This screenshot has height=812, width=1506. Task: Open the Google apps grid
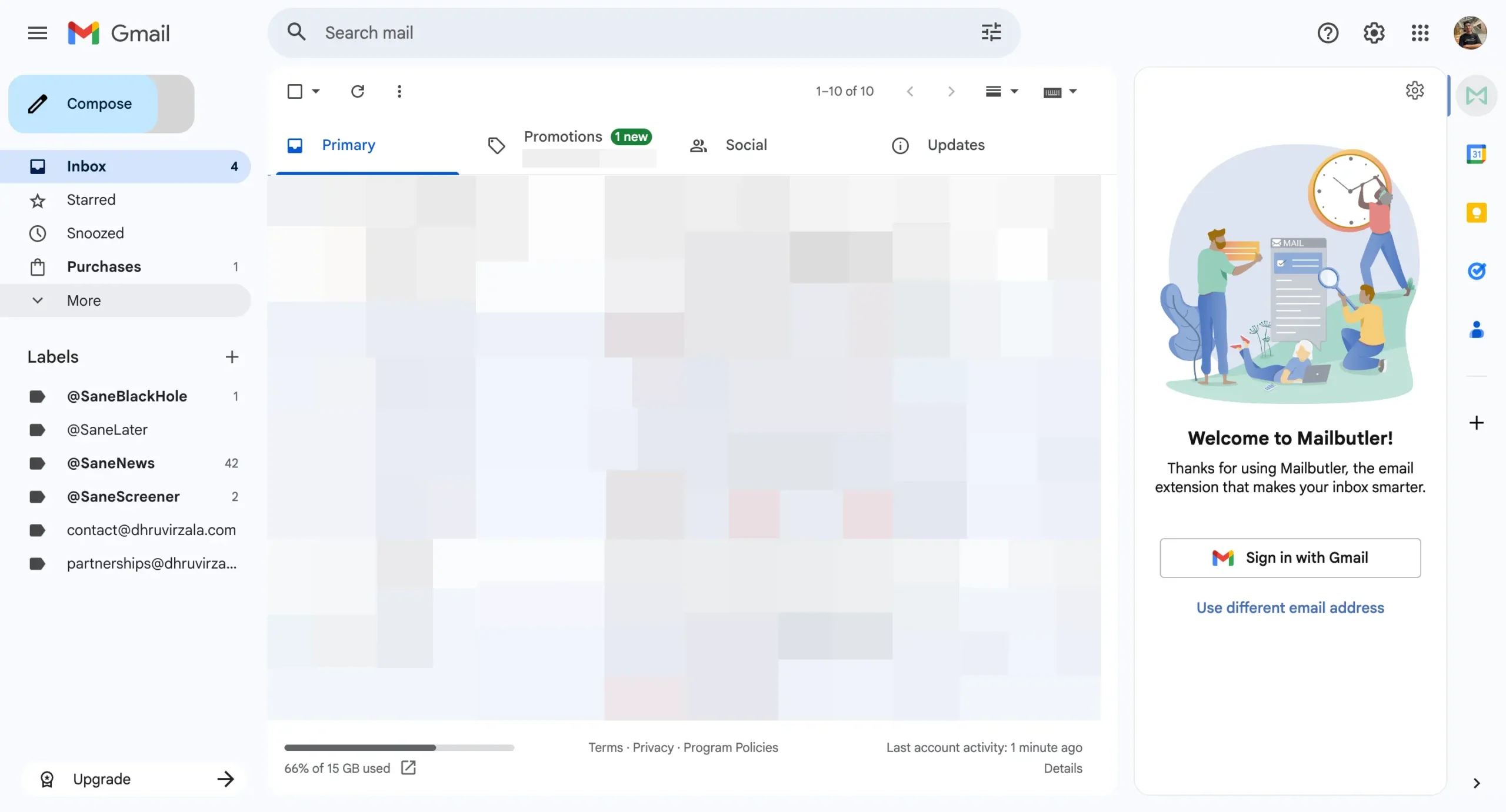pos(1420,33)
